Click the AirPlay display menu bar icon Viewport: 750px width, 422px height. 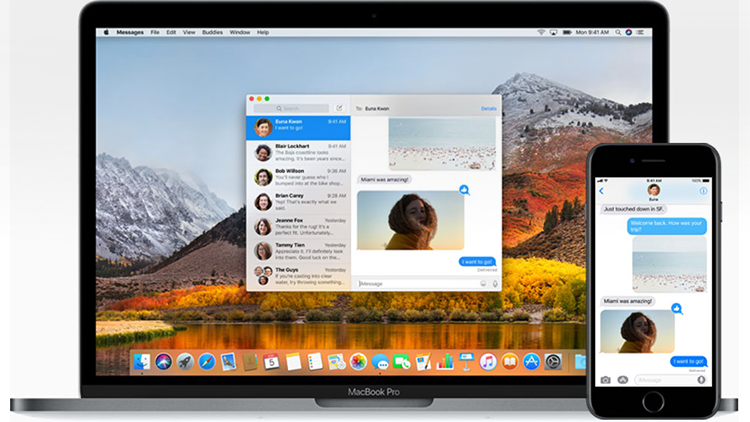[553, 33]
